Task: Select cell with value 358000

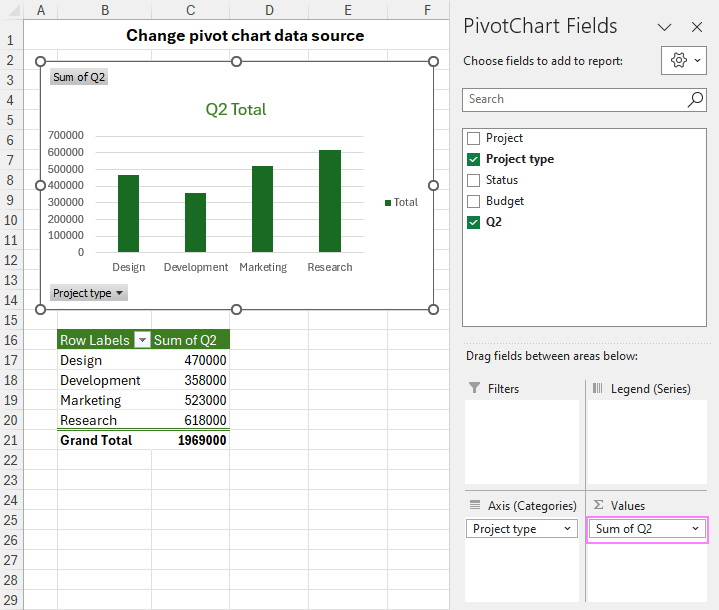Action: pos(190,380)
